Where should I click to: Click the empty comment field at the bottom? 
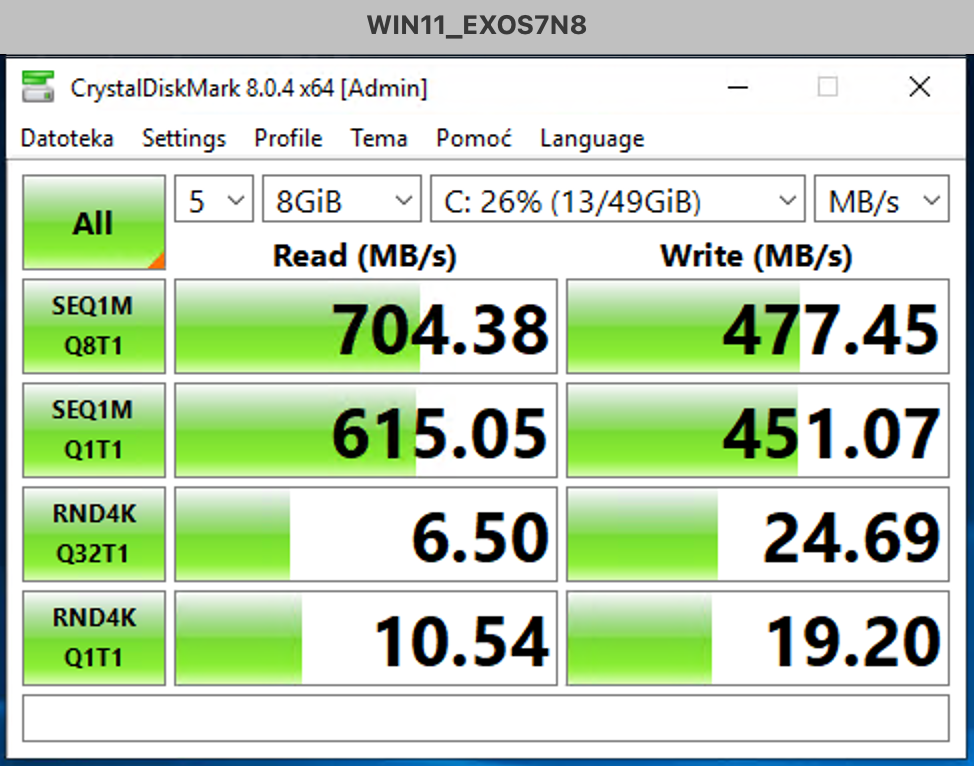tap(486, 718)
